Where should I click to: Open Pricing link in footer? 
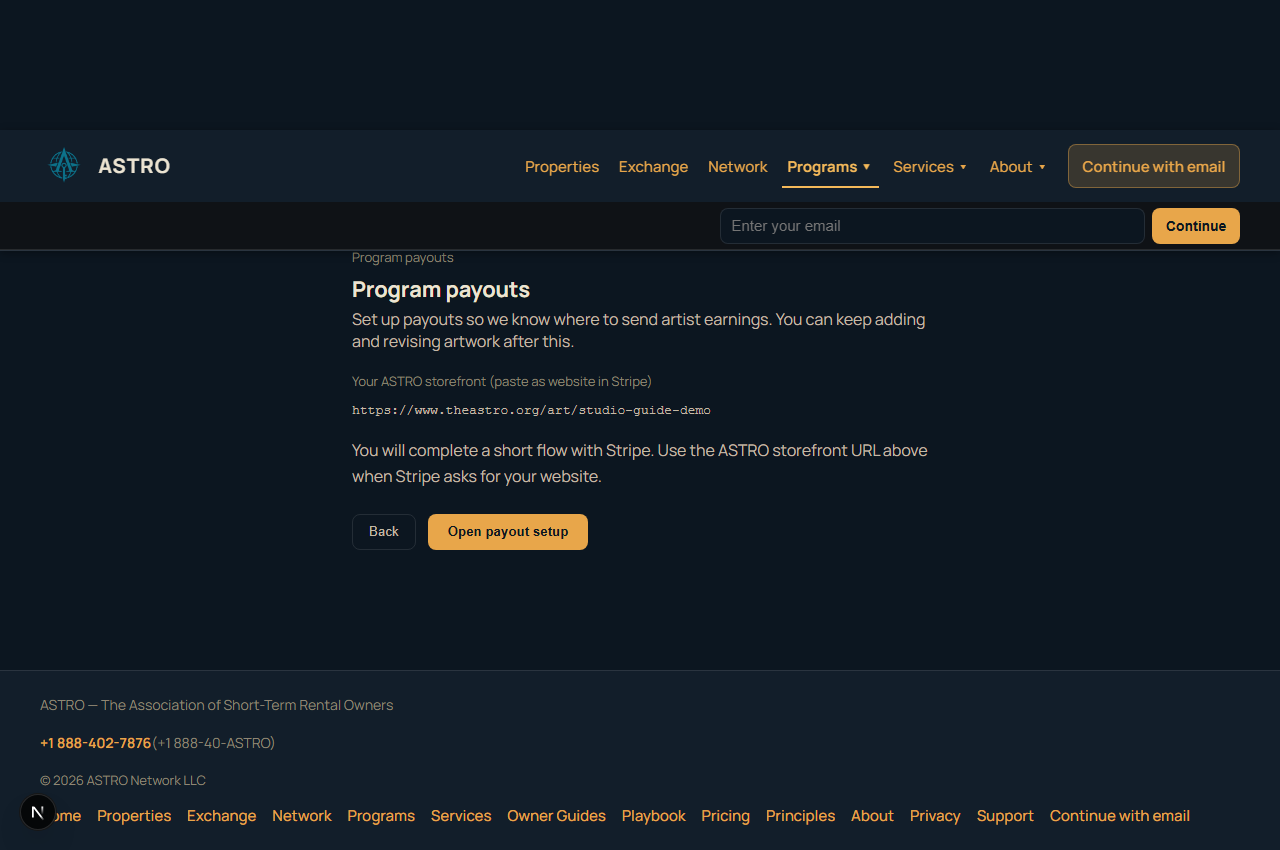(x=726, y=816)
